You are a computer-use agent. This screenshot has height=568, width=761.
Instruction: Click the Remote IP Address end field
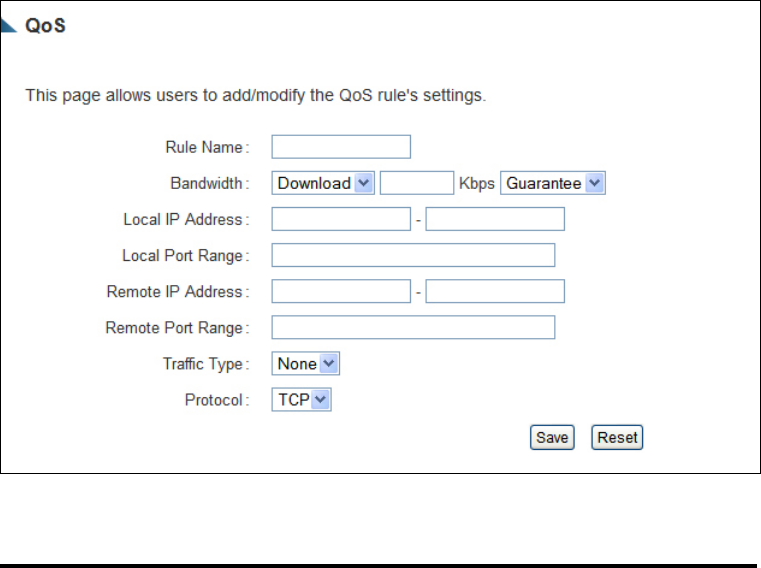[495, 291]
